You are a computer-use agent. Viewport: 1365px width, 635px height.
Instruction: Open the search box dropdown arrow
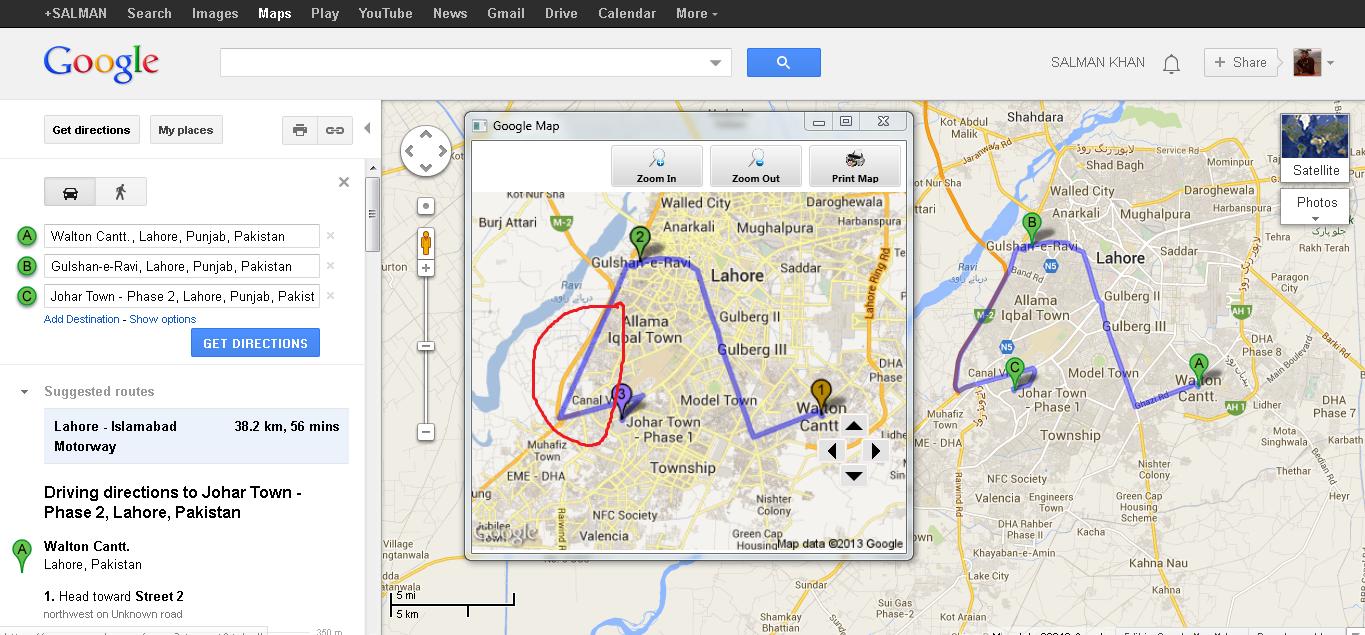(715, 63)
